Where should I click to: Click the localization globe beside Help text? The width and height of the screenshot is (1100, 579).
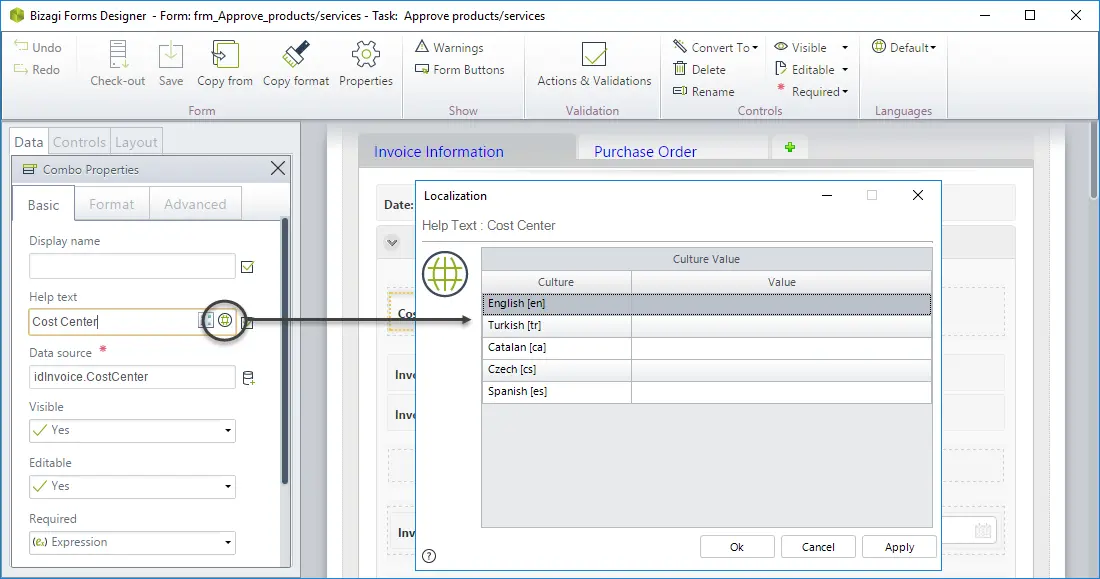click(224, 320)
